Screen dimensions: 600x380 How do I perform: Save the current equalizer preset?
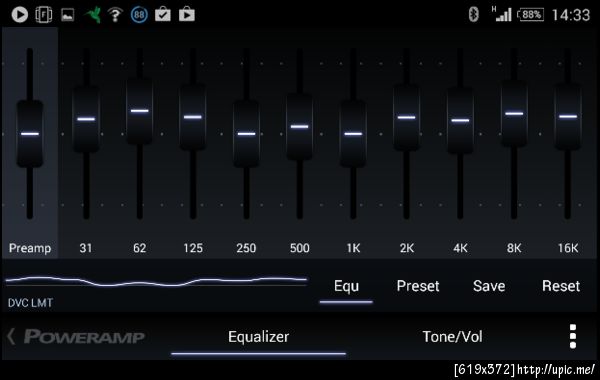489,286
